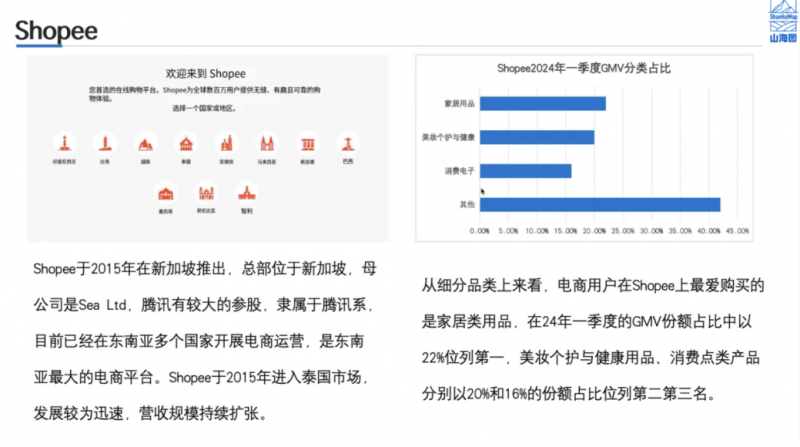The width and height of the screenshot is (800, 447).
Task: Select the 台湾 (Taiwan) tower icon
Action: [x=105, y=143]
